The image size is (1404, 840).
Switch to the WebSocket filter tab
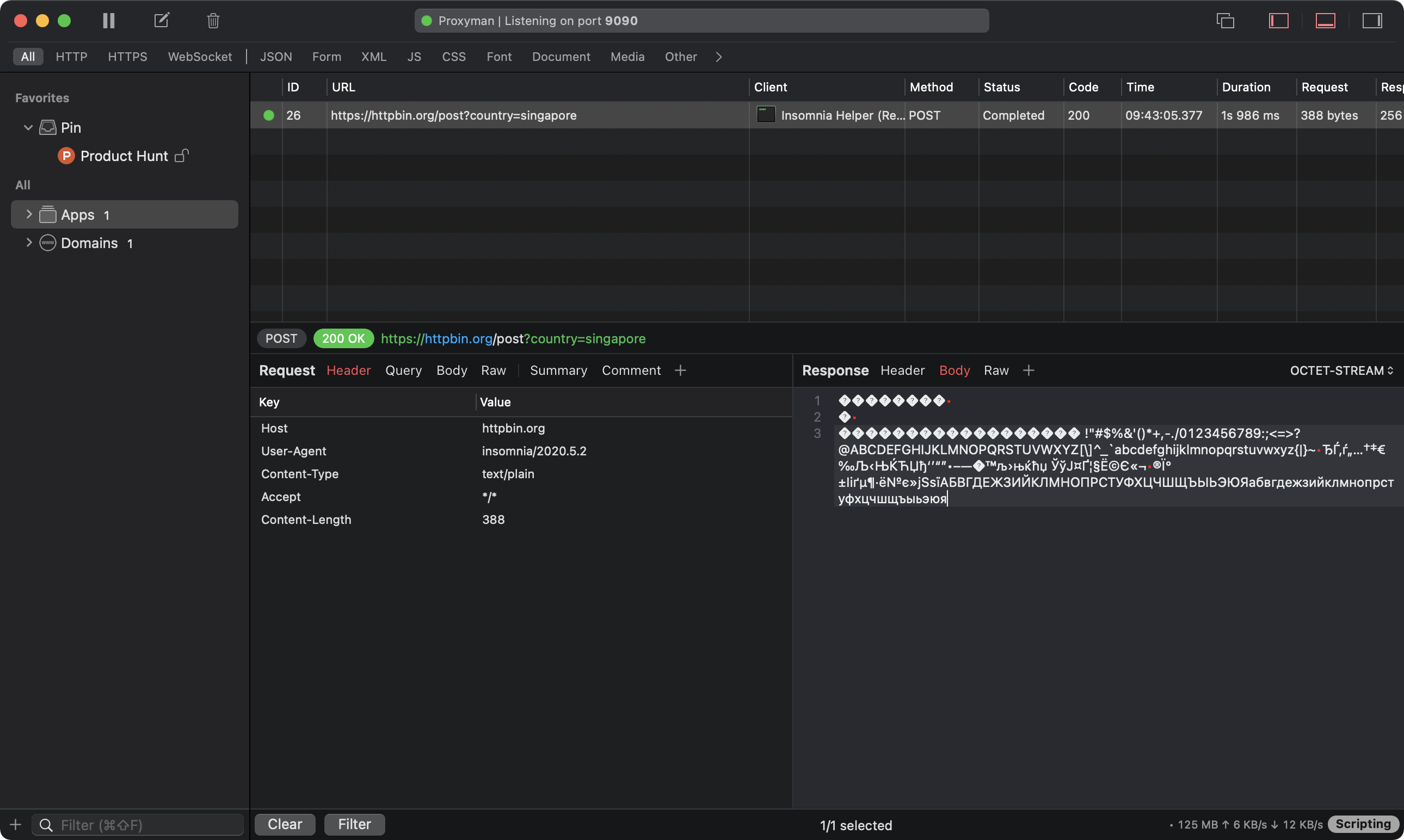coord(200,57)
